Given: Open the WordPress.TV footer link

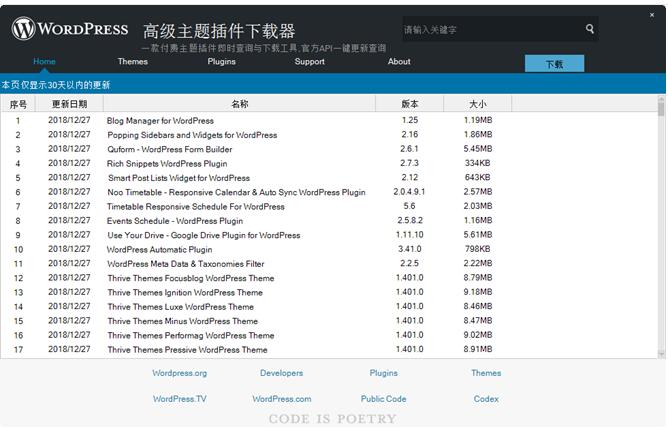Looking at the screenshot, I should pyautogui.click(x=179, y=399).
